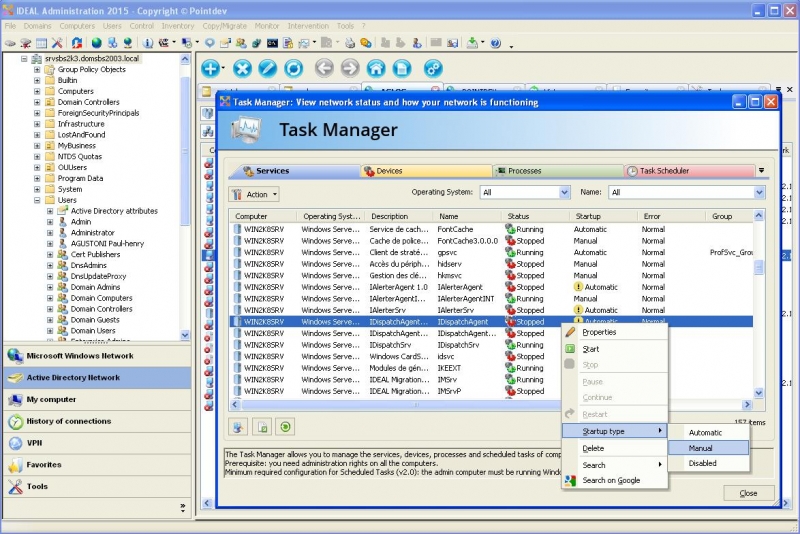Switch to the Task Scheduler tab

(689, 171)
